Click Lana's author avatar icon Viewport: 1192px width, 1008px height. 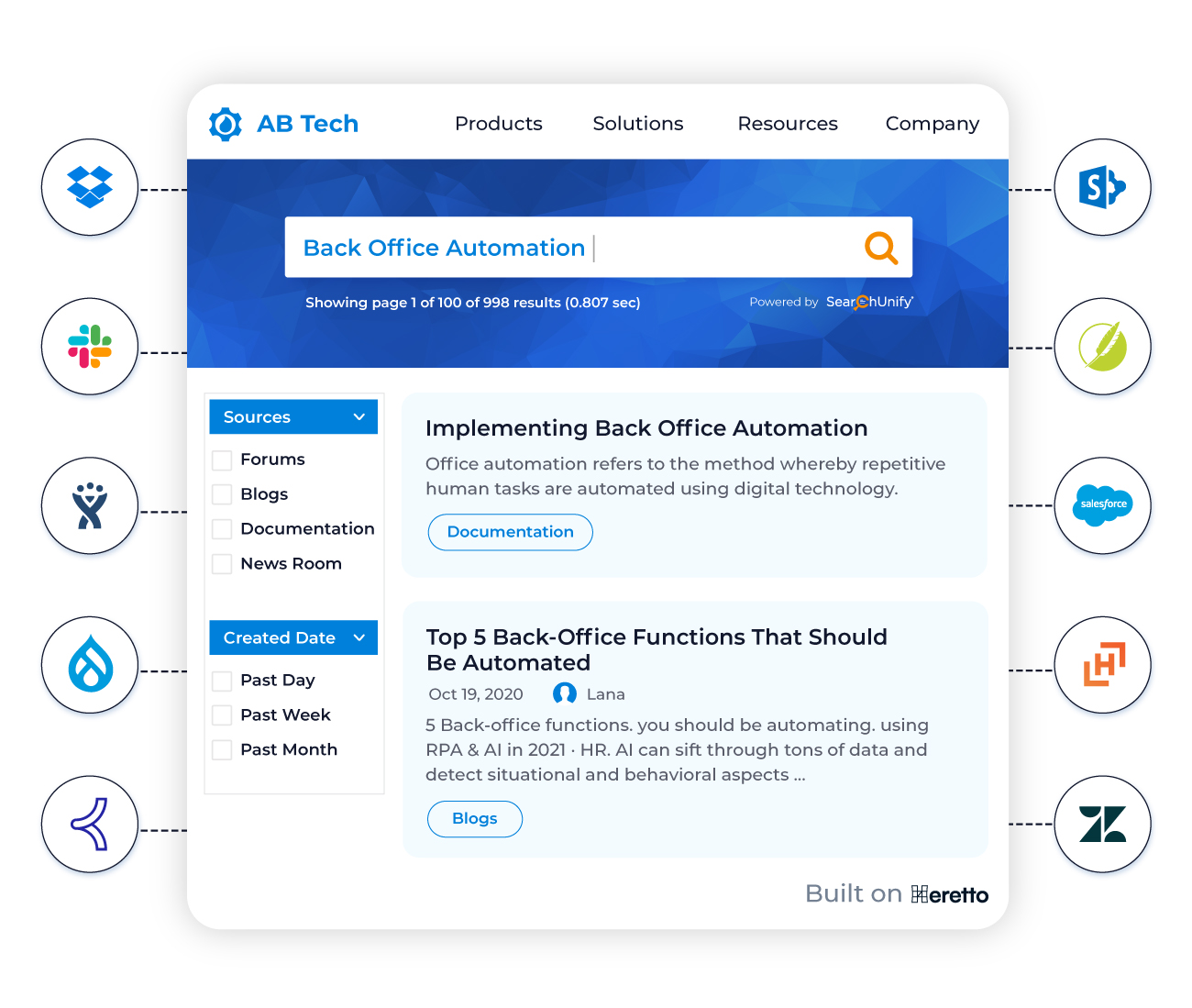click(x=565, y=694)
